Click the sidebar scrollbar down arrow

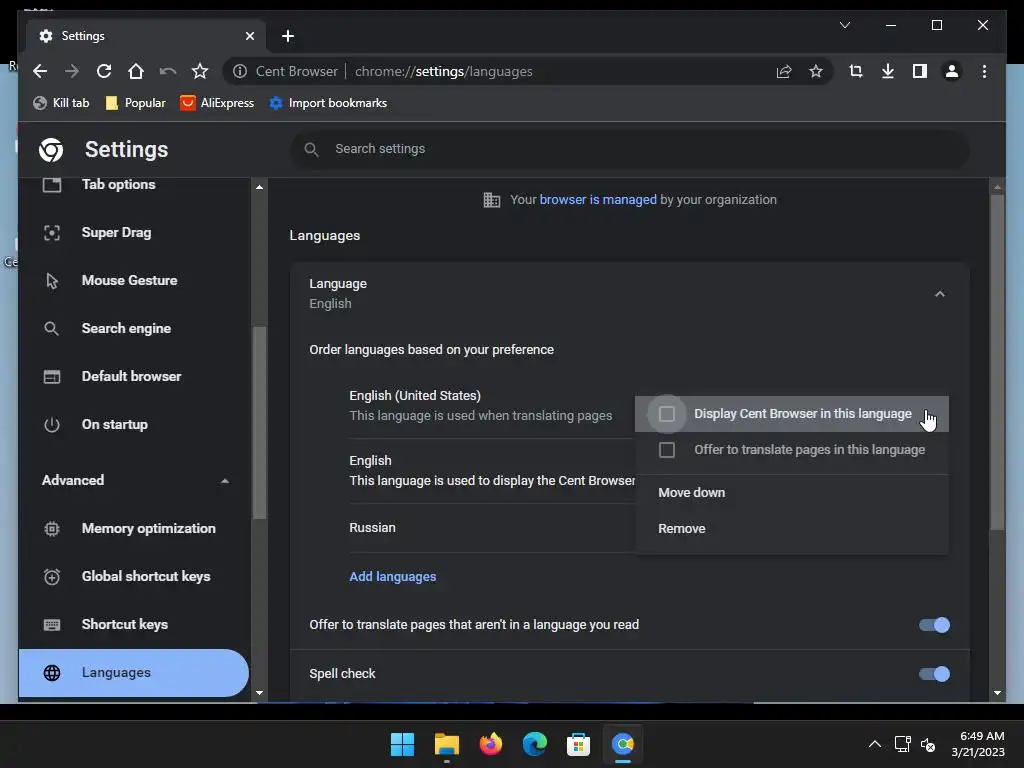point(259,693)
